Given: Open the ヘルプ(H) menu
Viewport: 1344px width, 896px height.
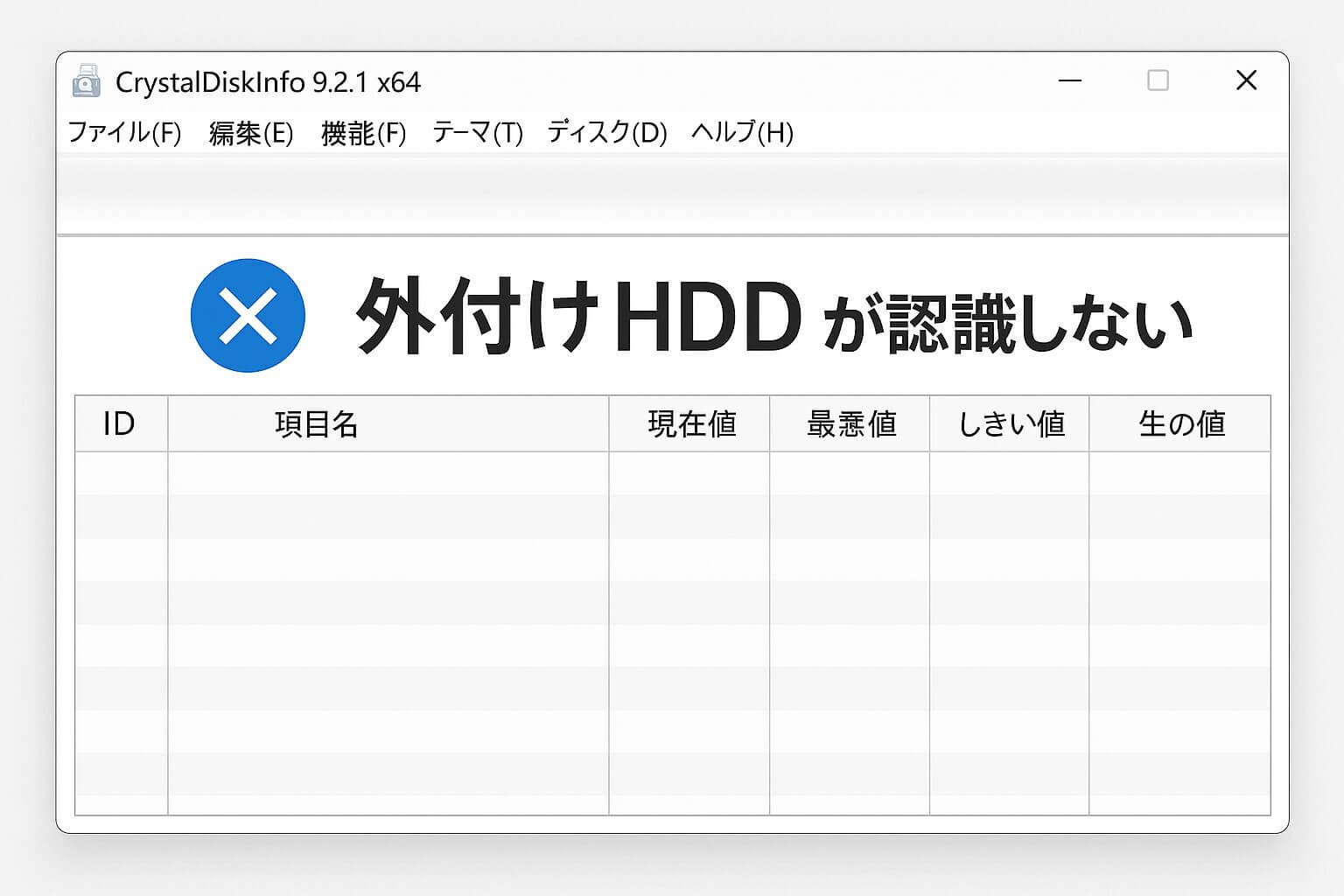Looking at the screenshot, I should pyautogui.click(x=742, y=133).
